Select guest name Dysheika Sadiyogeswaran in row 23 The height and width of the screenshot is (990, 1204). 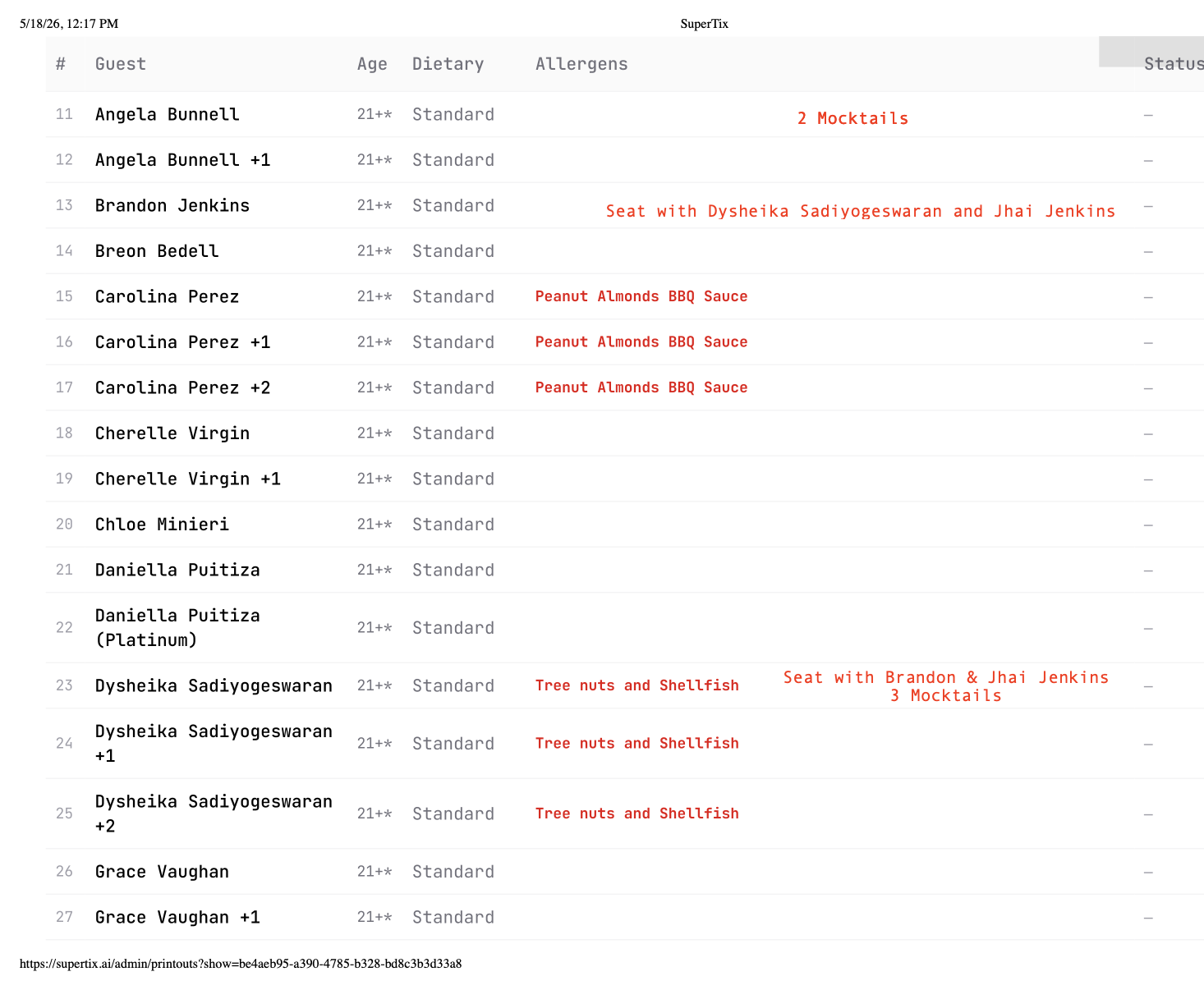pyautogui.click(x=214, y=685)
